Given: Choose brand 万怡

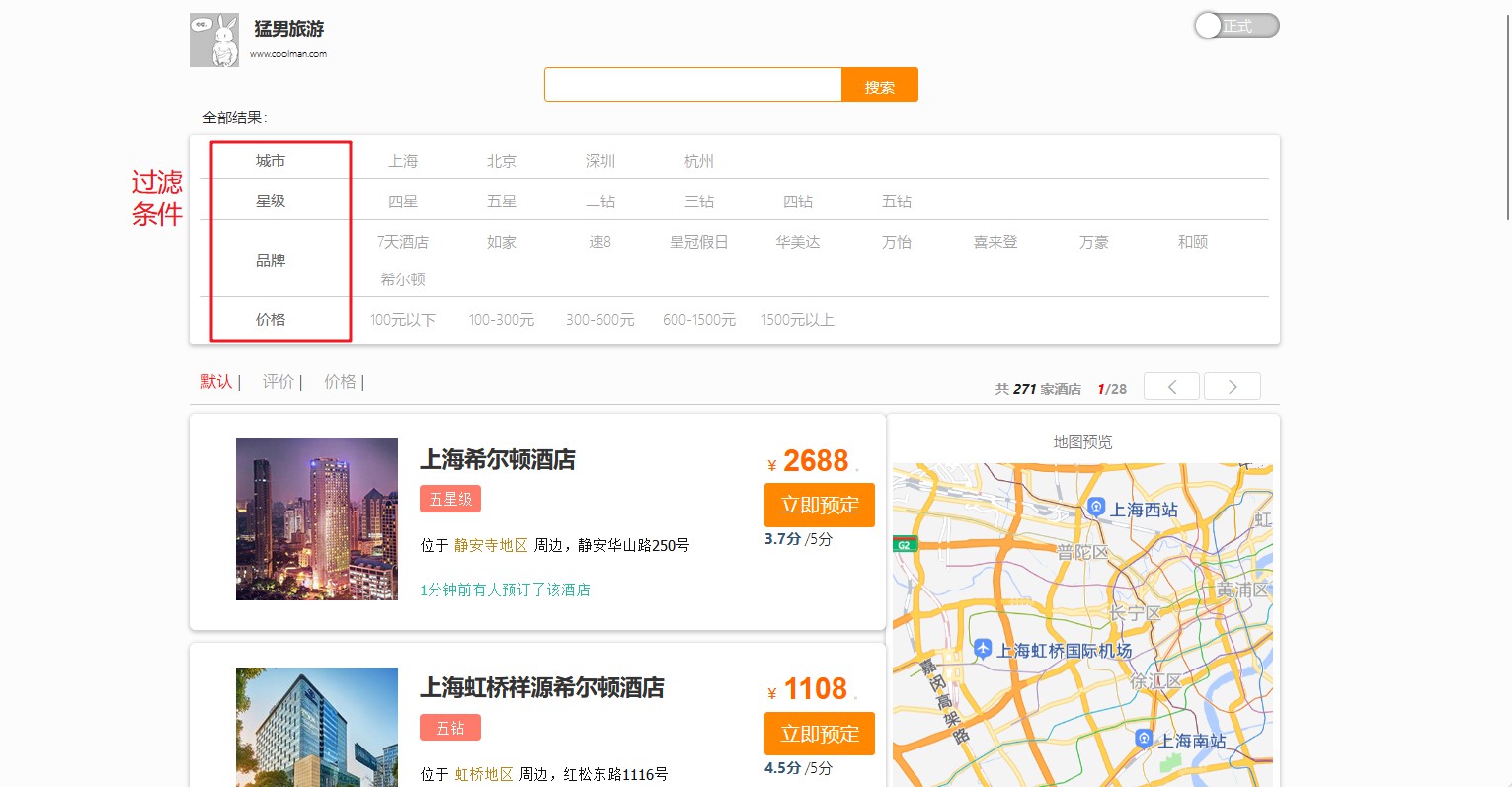Looking at the screenshot, I should tap(897, 242).
